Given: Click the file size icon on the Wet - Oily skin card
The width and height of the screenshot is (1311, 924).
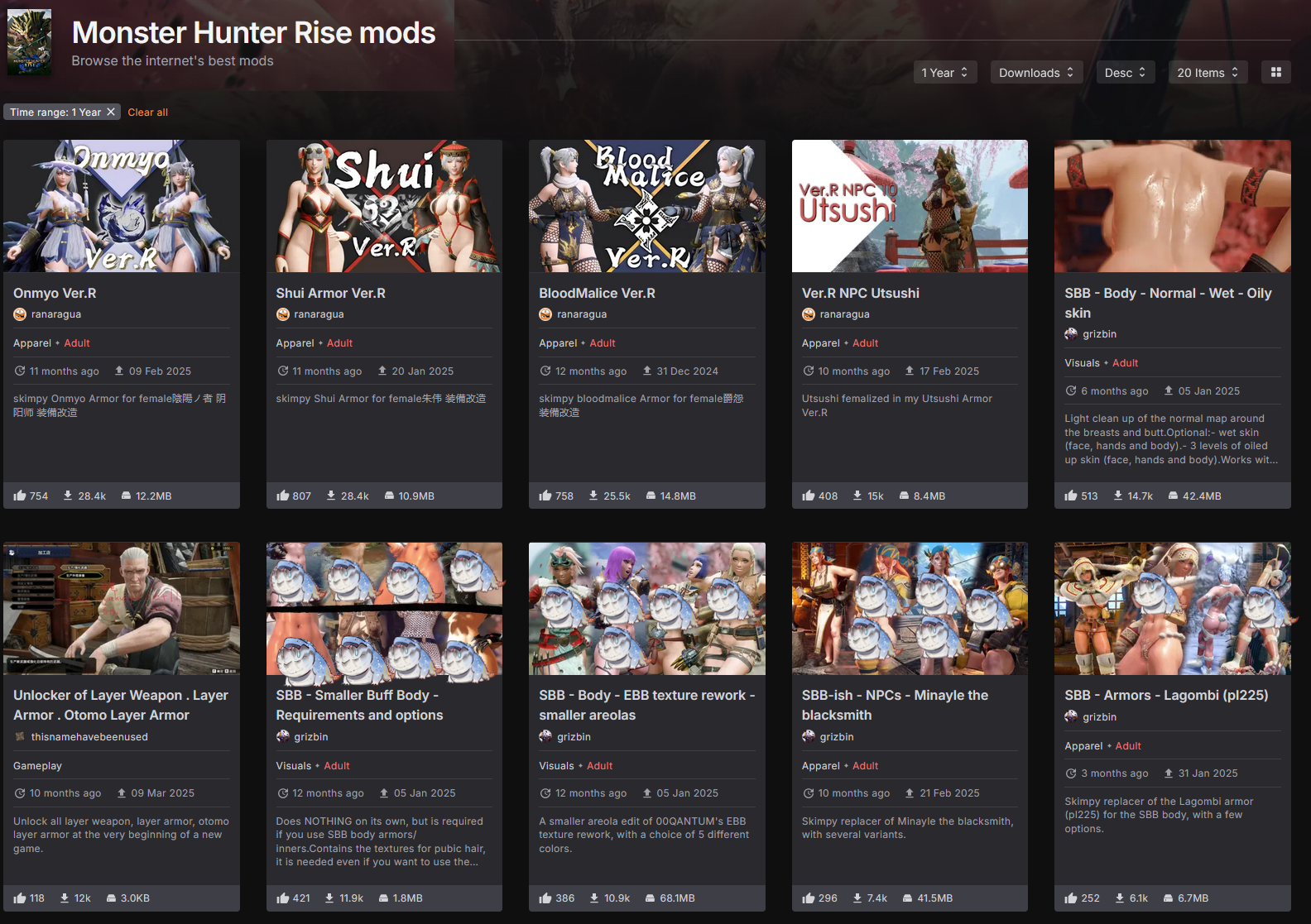Looking at the screenshot, I should click(1173, 496).
